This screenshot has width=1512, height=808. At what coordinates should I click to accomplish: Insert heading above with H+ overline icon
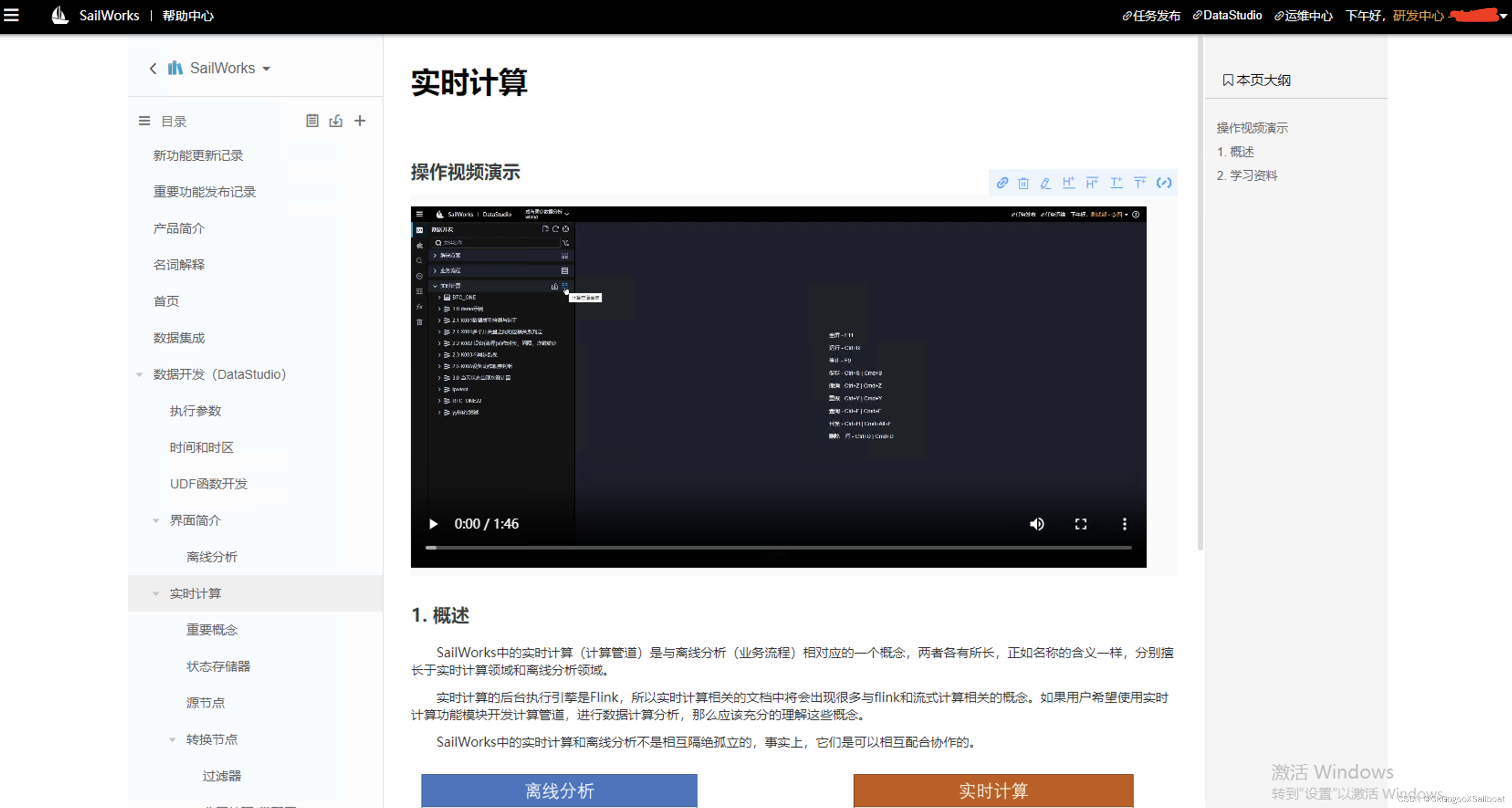[1092, 183]
